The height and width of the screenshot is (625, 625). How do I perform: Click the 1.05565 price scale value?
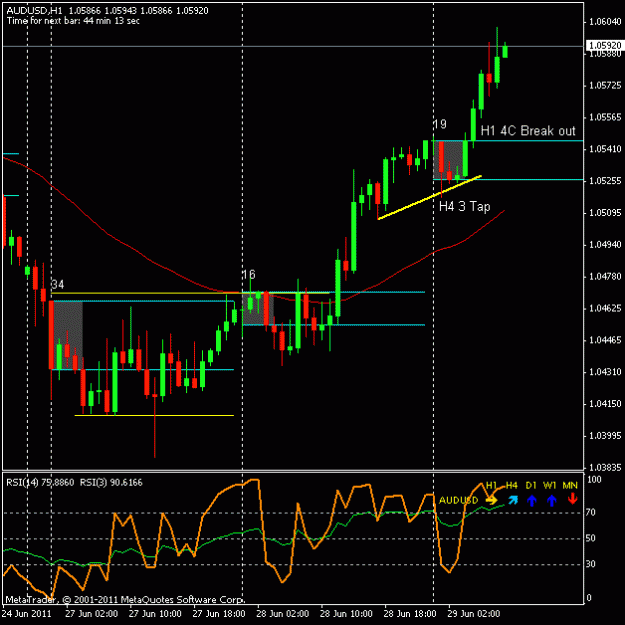point(605,117)
